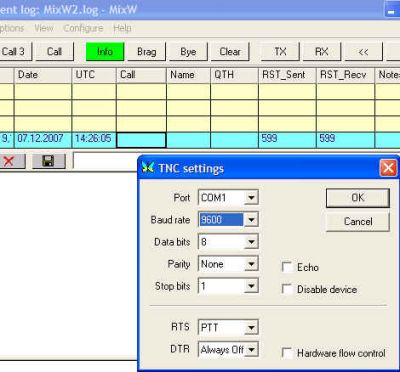
Task: Close the TNC settings dialog
Action: point(388,168)
